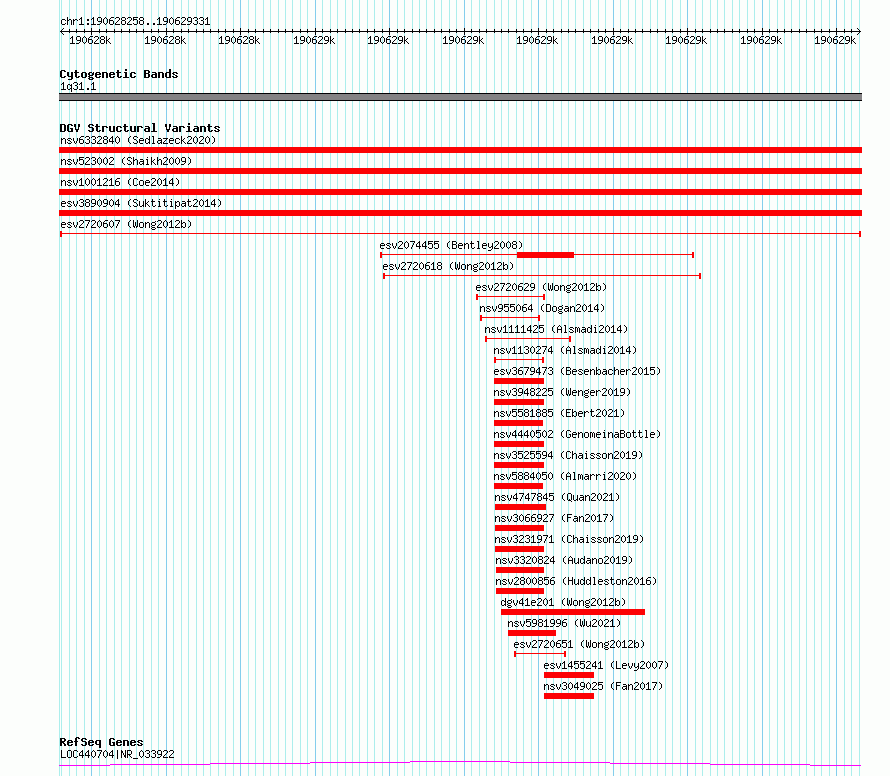Click the nsv1111425 (Alsmadi2014) label
Screen dimensions: 890x776
point(556,329)
